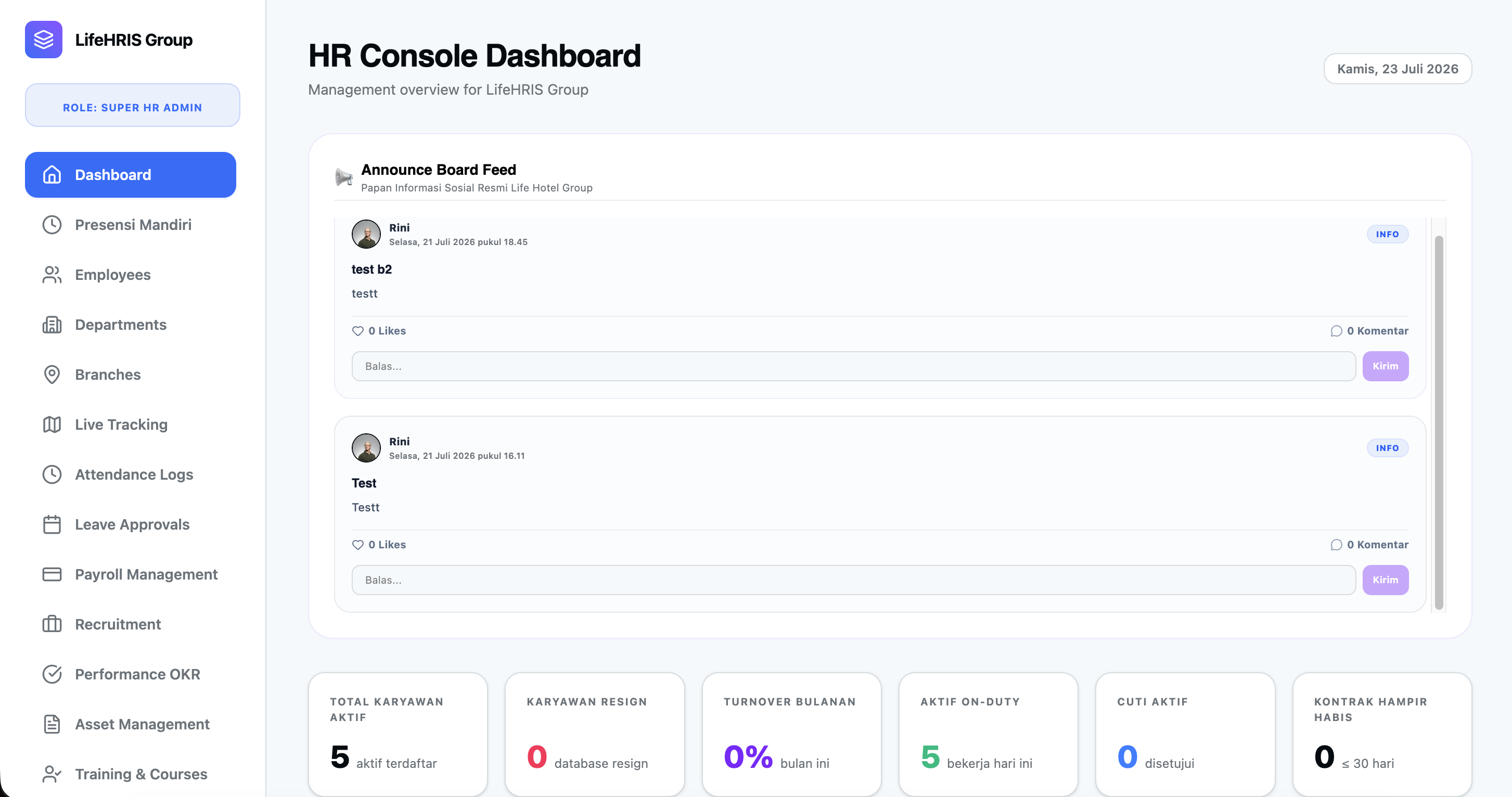1512x797 pixels.
Task: Click the LifeHRIS Group logo icon
Action: pos(43,40)
